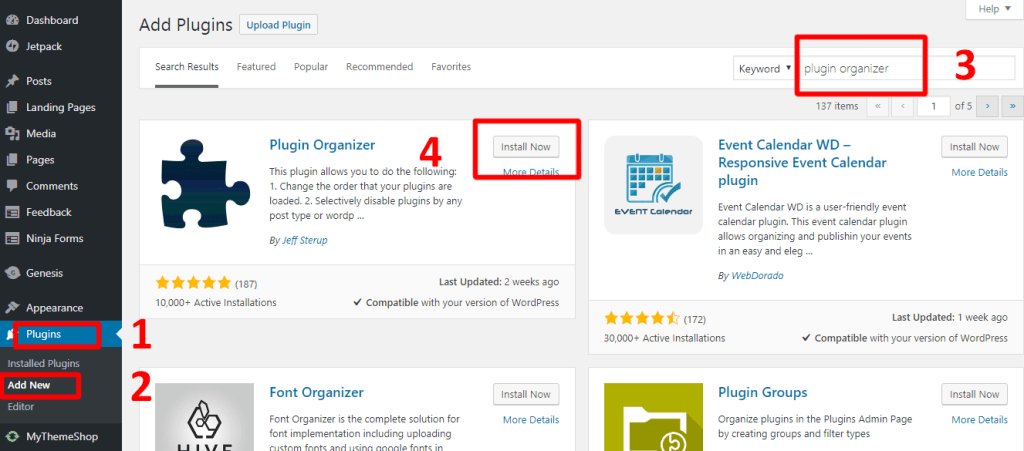Click author link Jeff Sterup
1024x451 pixels.
point(305,240)
